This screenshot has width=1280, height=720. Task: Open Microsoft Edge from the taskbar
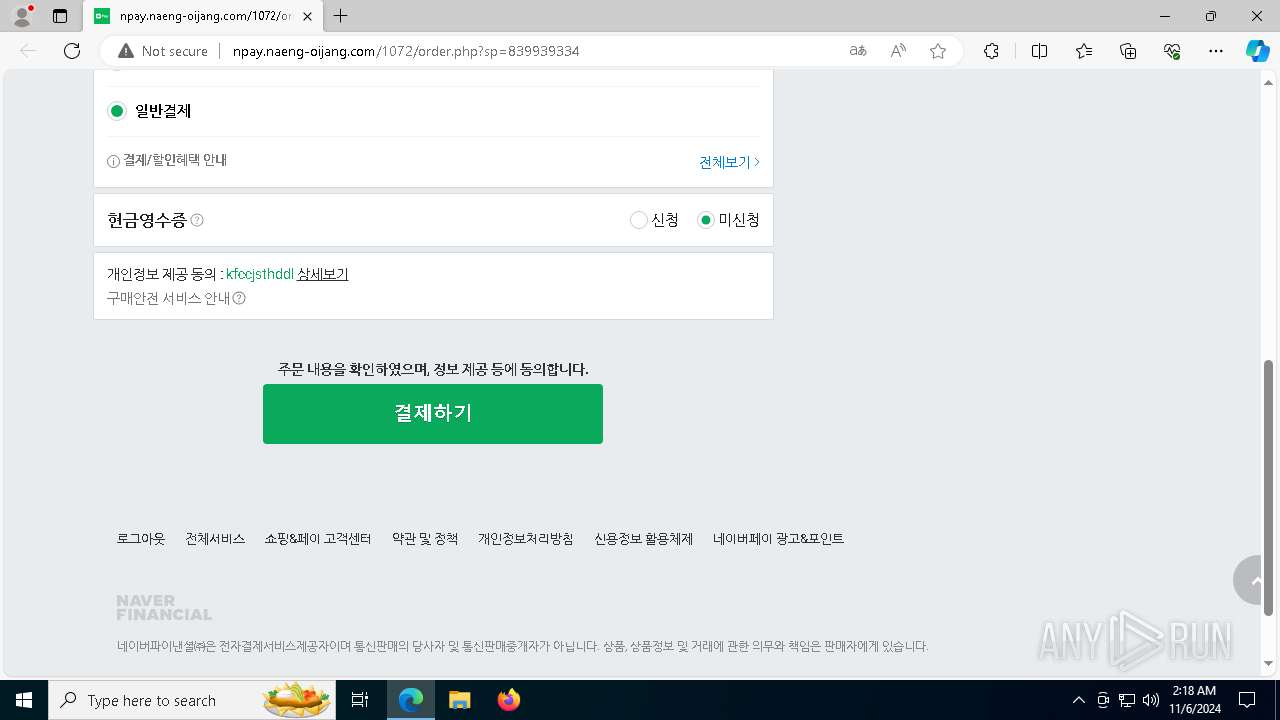pyautogui.click(x=411, y=700)
